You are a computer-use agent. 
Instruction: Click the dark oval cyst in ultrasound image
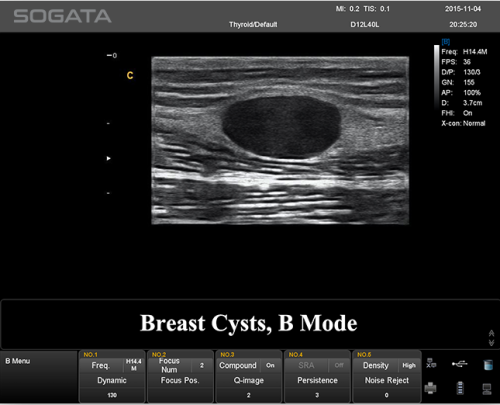pos(281,127)
